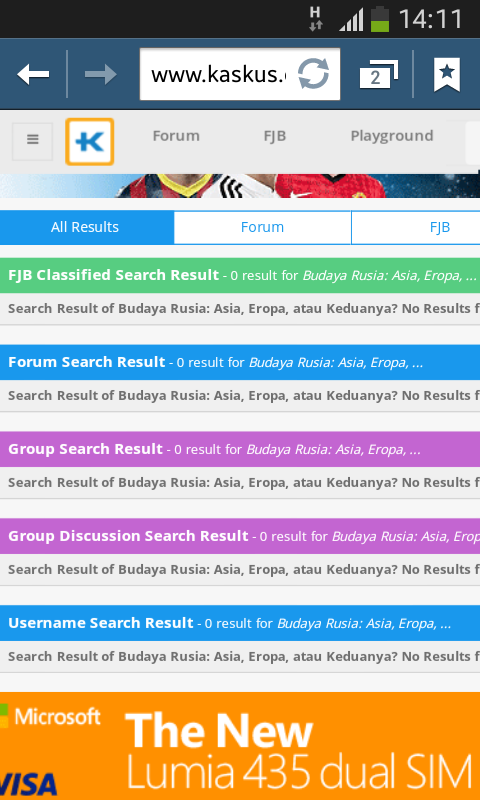Tap the Kaskus logo icon
The image size is (480, 800).
point(89,142)
